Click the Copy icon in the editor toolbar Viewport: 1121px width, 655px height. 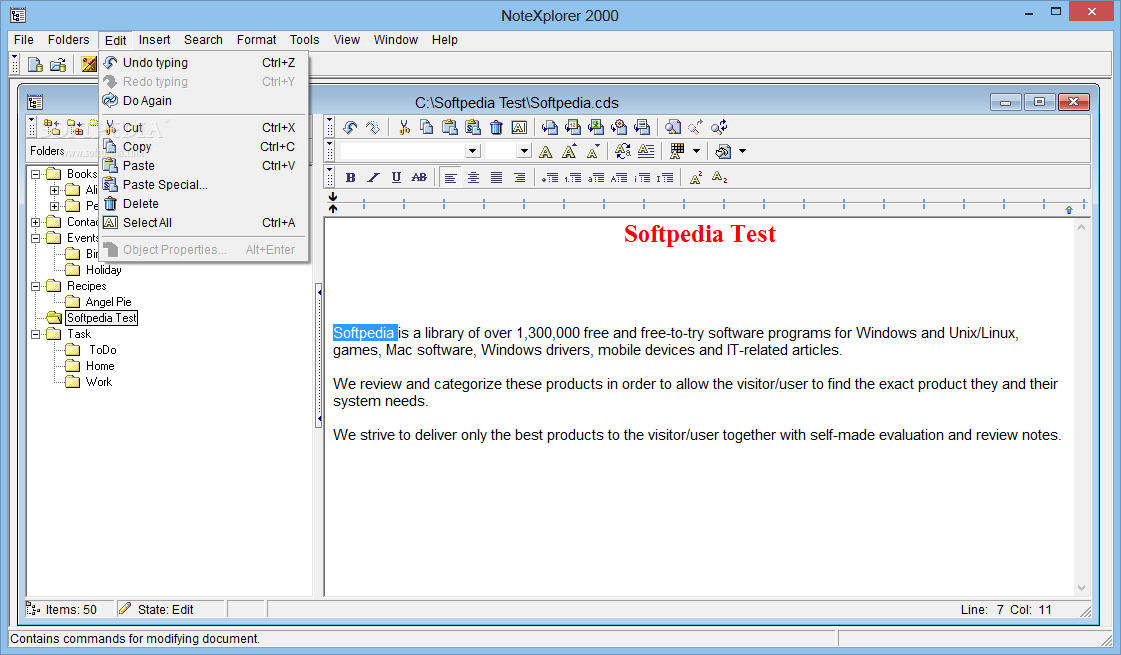click(427, 127)
